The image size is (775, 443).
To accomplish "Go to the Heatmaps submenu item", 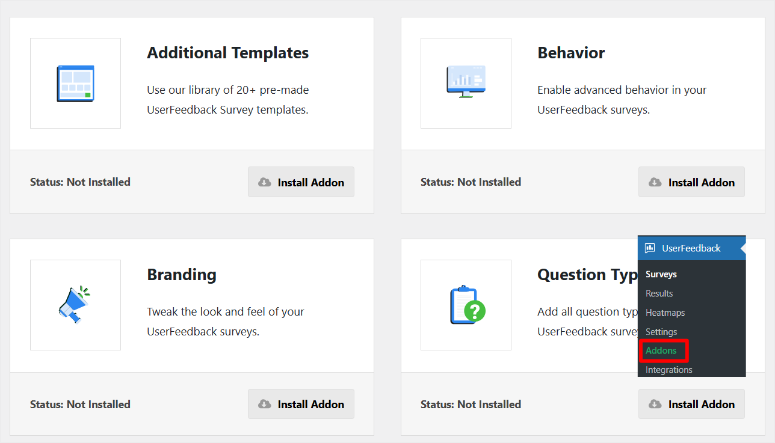I will tap(665, 312).
